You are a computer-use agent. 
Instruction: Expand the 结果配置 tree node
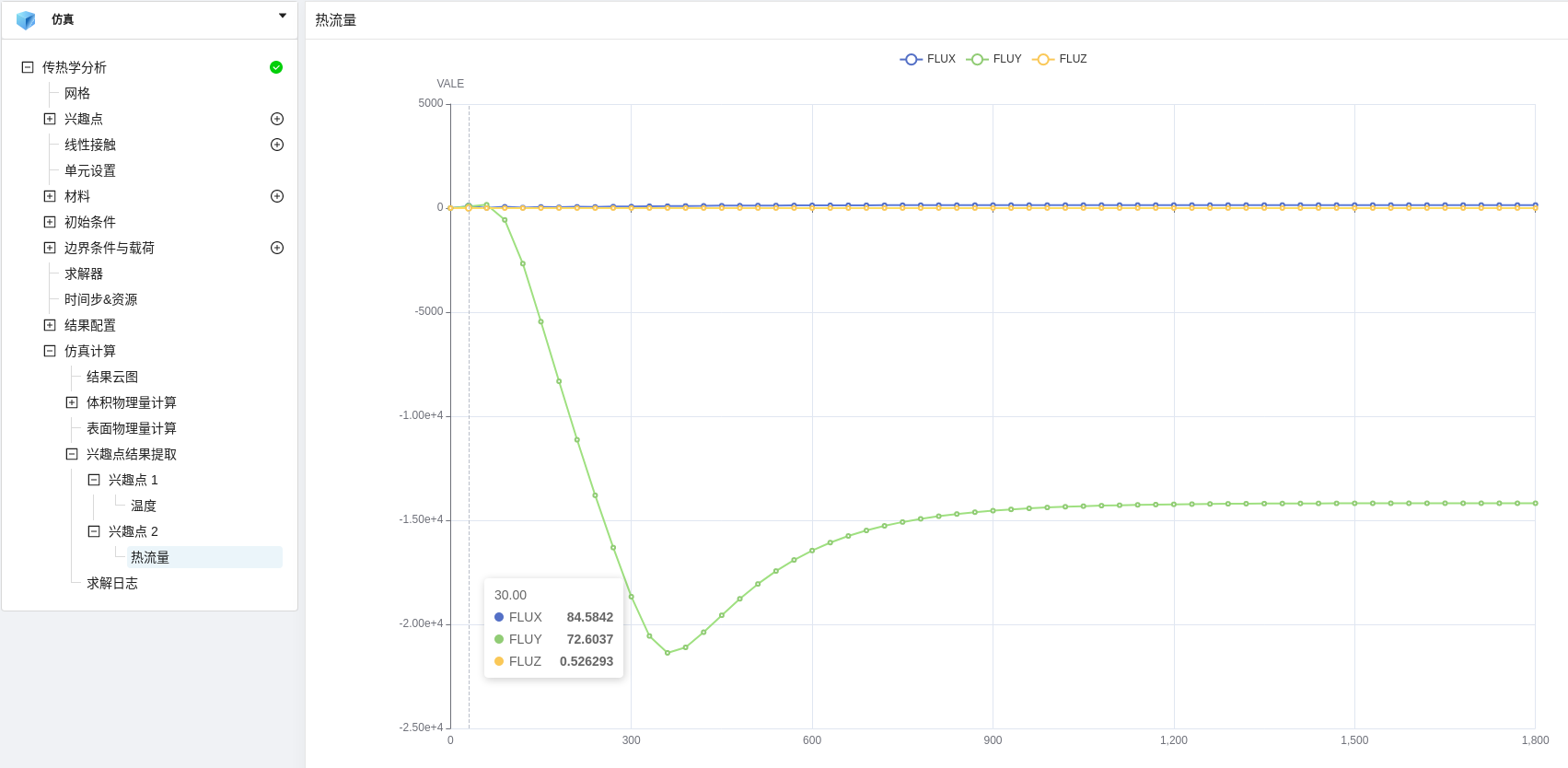pyautogui.click(x=50, y=325)
